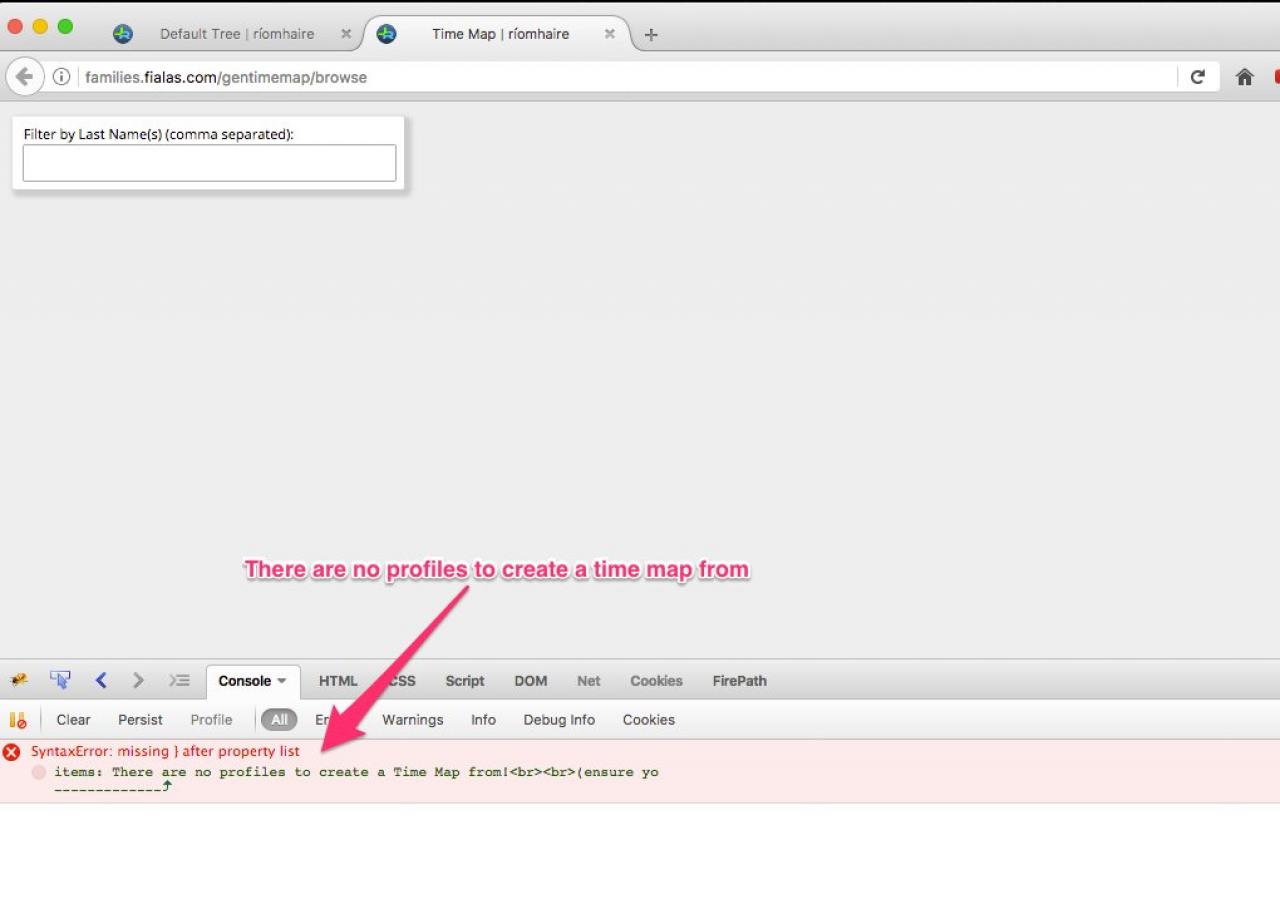Open the Firebug bug icon menu
Viewport: 1280px width, 914px height.
(x=19, y=681)
